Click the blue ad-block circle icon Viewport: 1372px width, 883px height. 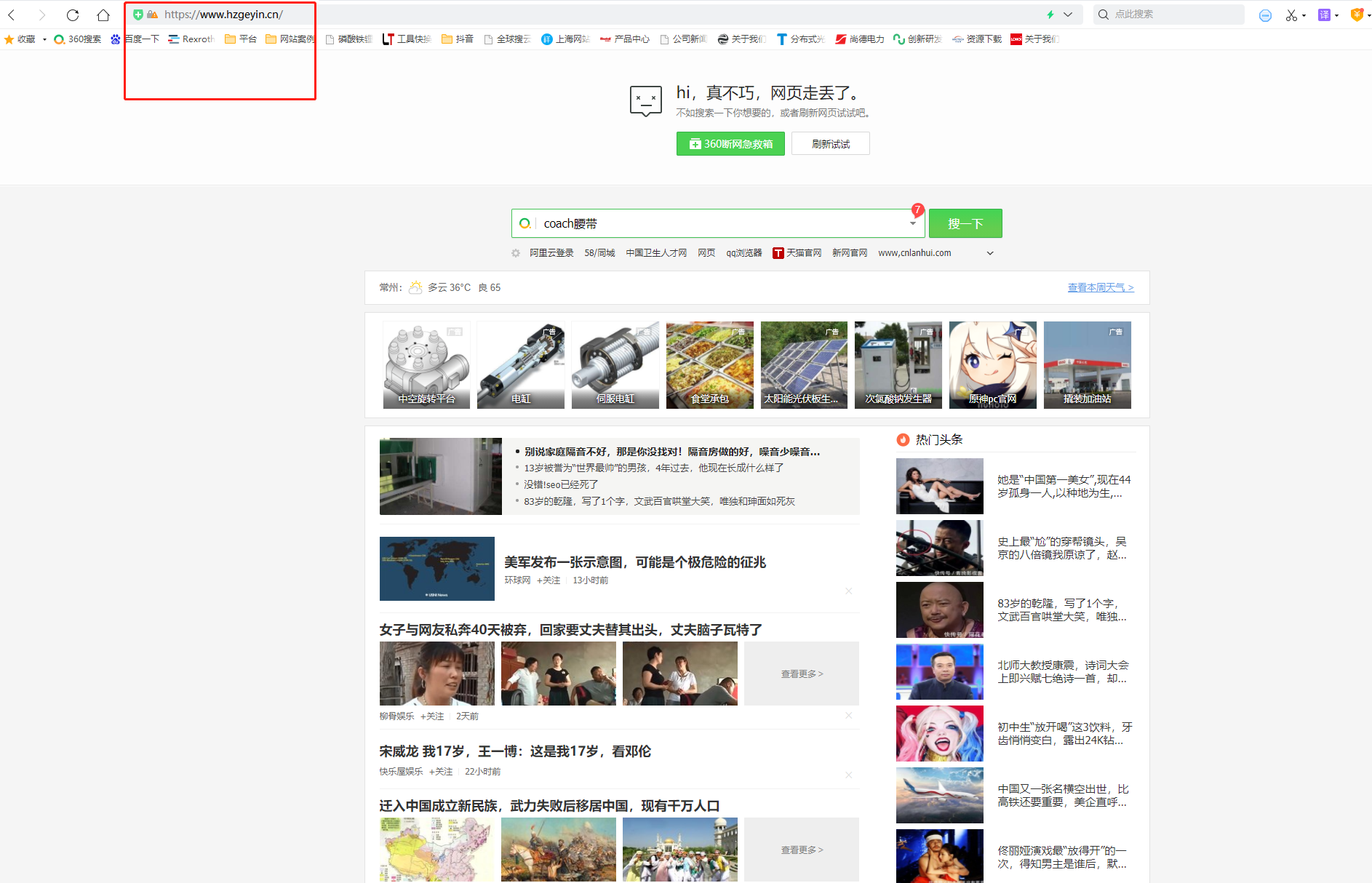click(1265, 15)
